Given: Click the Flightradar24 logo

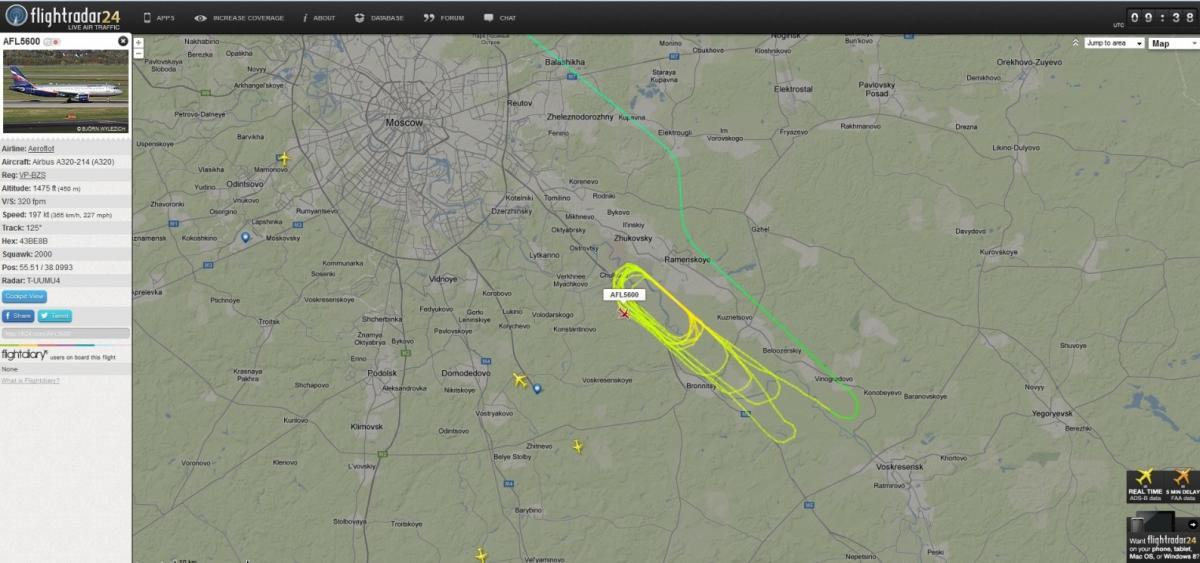Looking at the screenshot, I should (x=63, y=16).
